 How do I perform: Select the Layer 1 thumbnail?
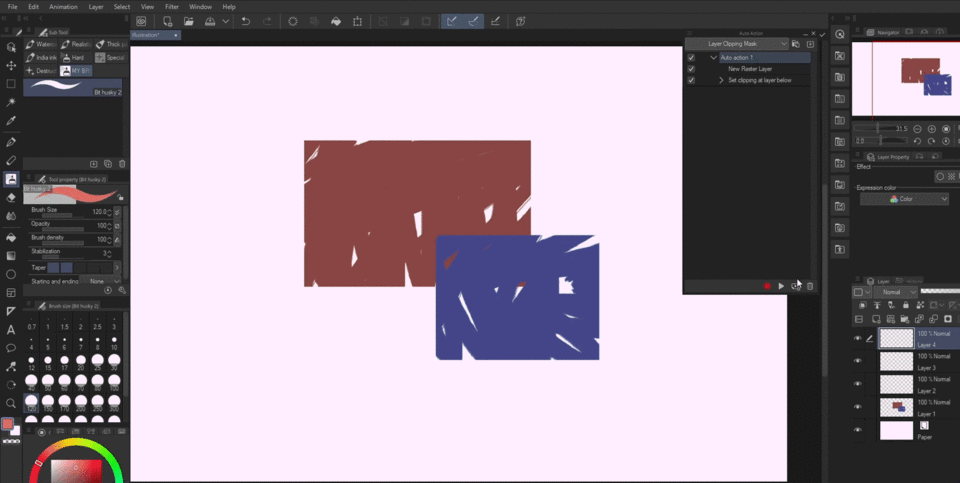point(896,407)
